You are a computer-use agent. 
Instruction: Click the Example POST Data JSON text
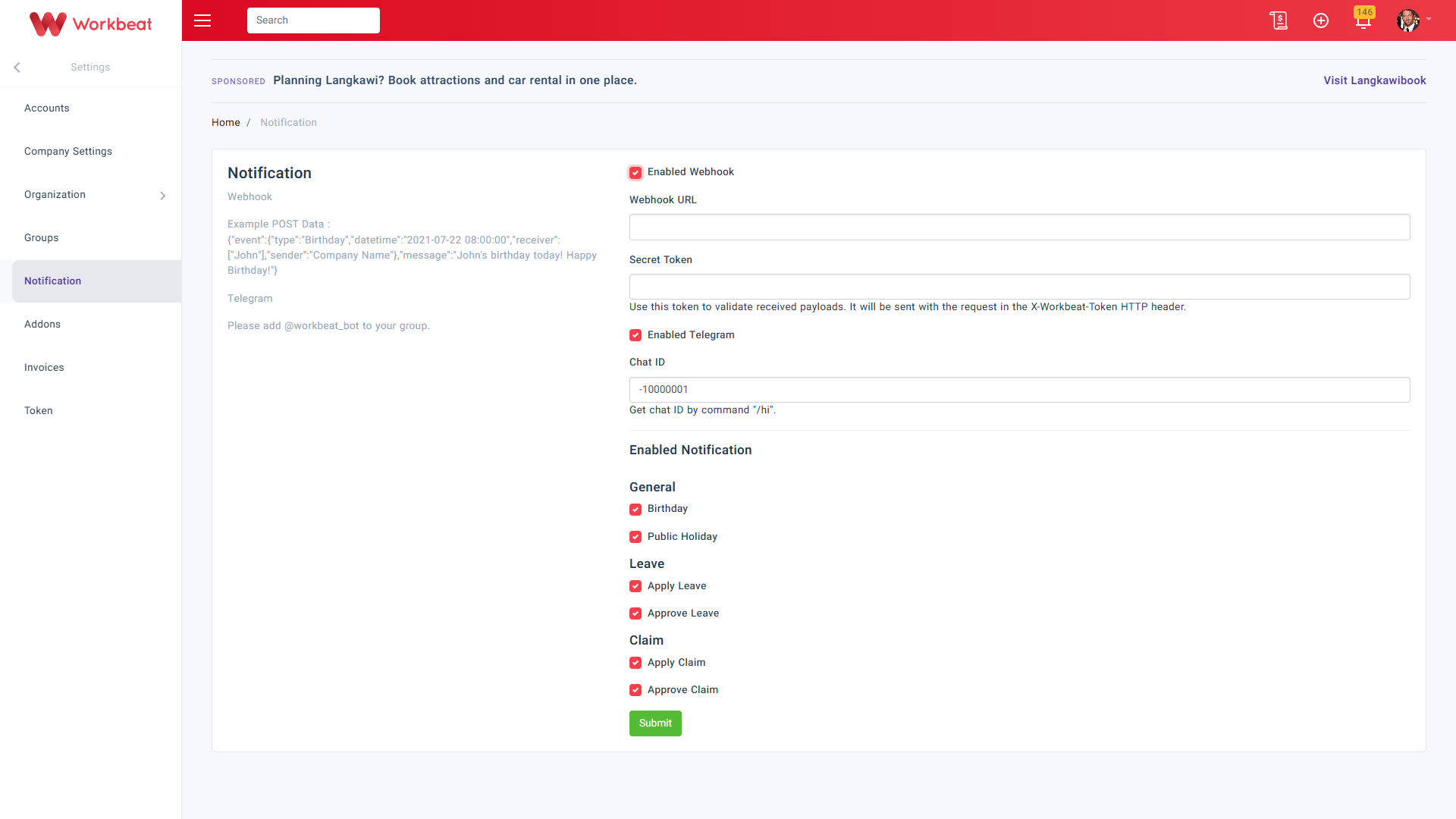pos(413,256)
